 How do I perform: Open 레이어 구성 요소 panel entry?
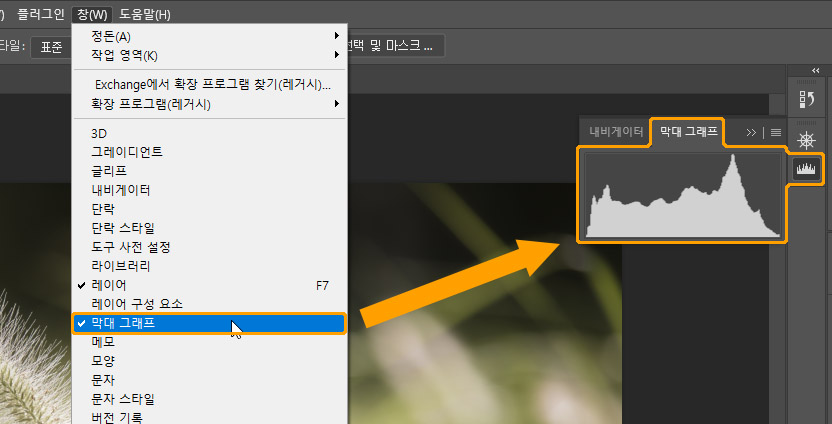pos(209,304)
